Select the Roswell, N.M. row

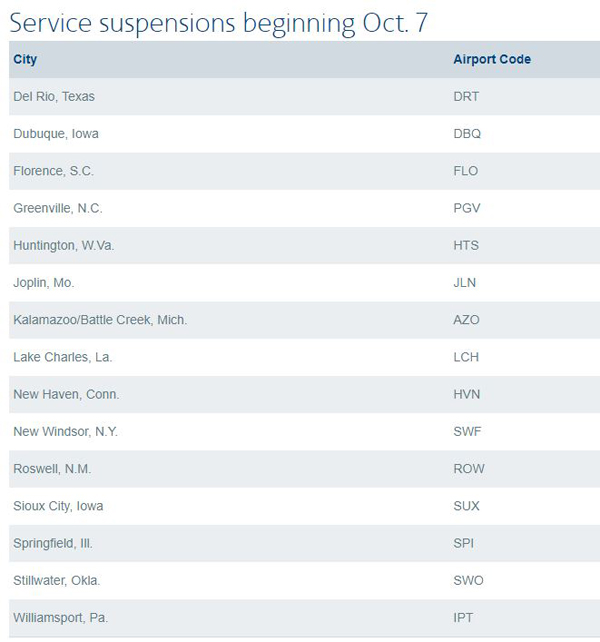304,469
